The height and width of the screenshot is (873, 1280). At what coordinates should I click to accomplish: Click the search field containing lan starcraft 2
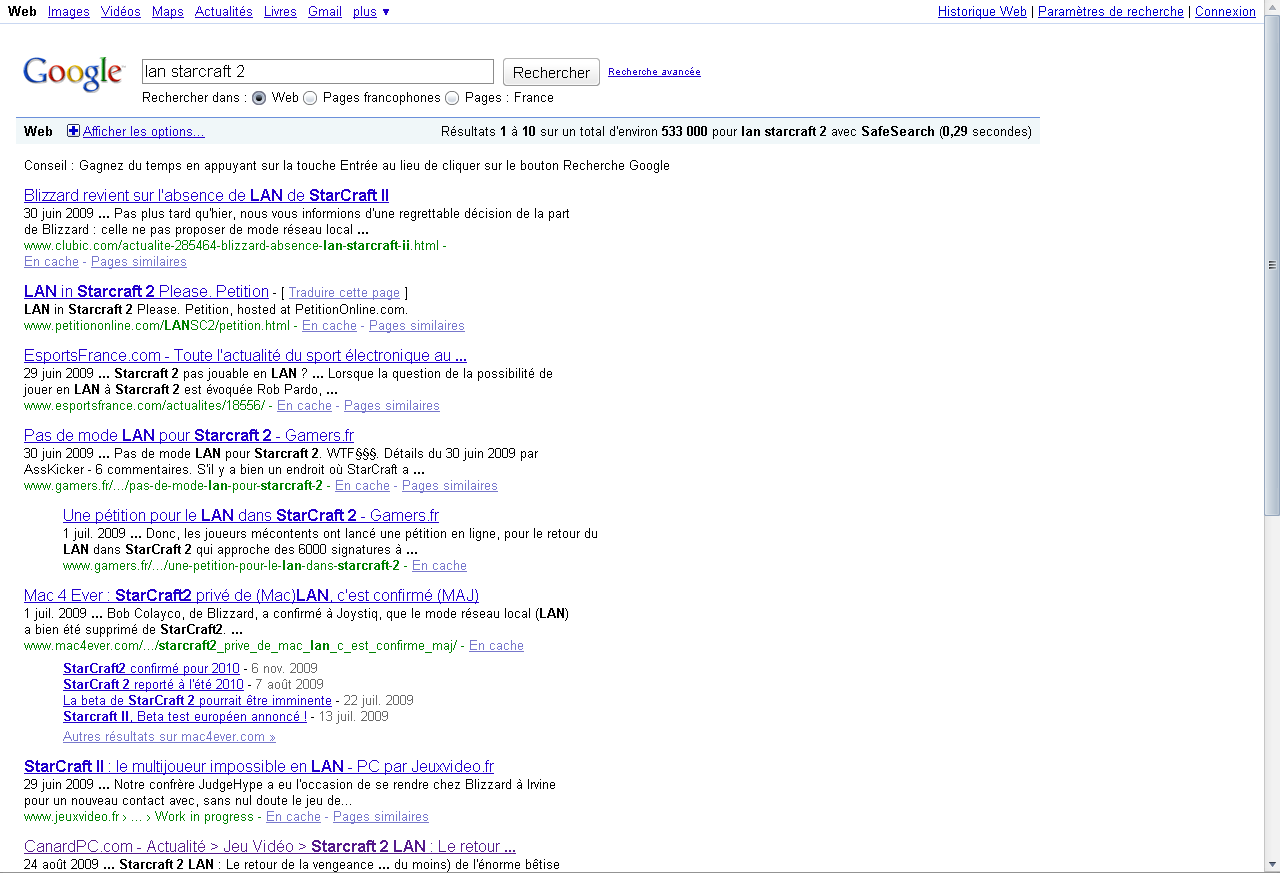point(318,71)
